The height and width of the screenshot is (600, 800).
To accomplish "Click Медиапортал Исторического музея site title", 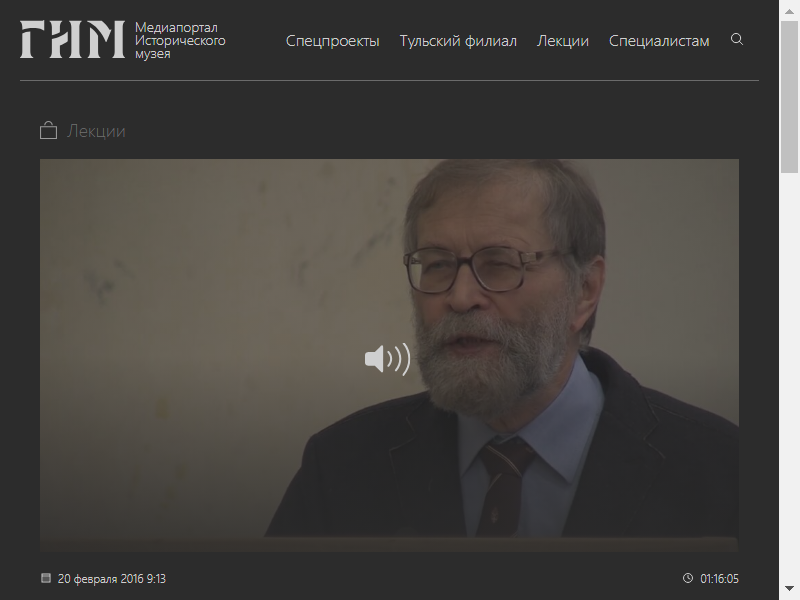I will pos(180,40).
